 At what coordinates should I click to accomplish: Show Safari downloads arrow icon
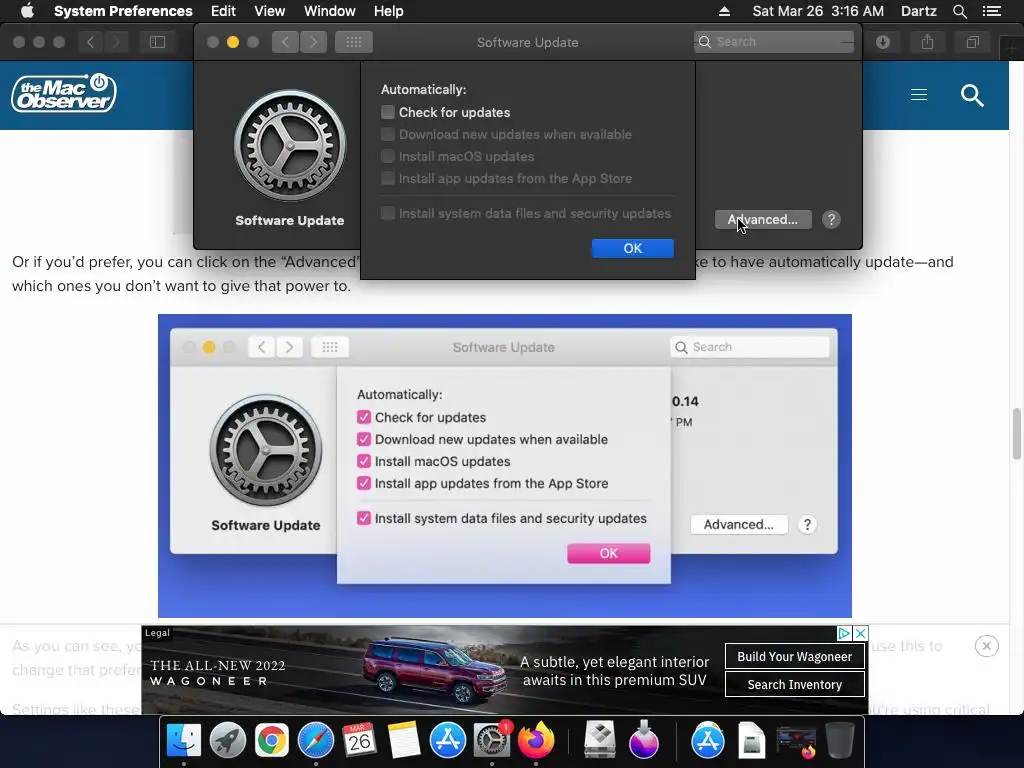tap(883, 42)
